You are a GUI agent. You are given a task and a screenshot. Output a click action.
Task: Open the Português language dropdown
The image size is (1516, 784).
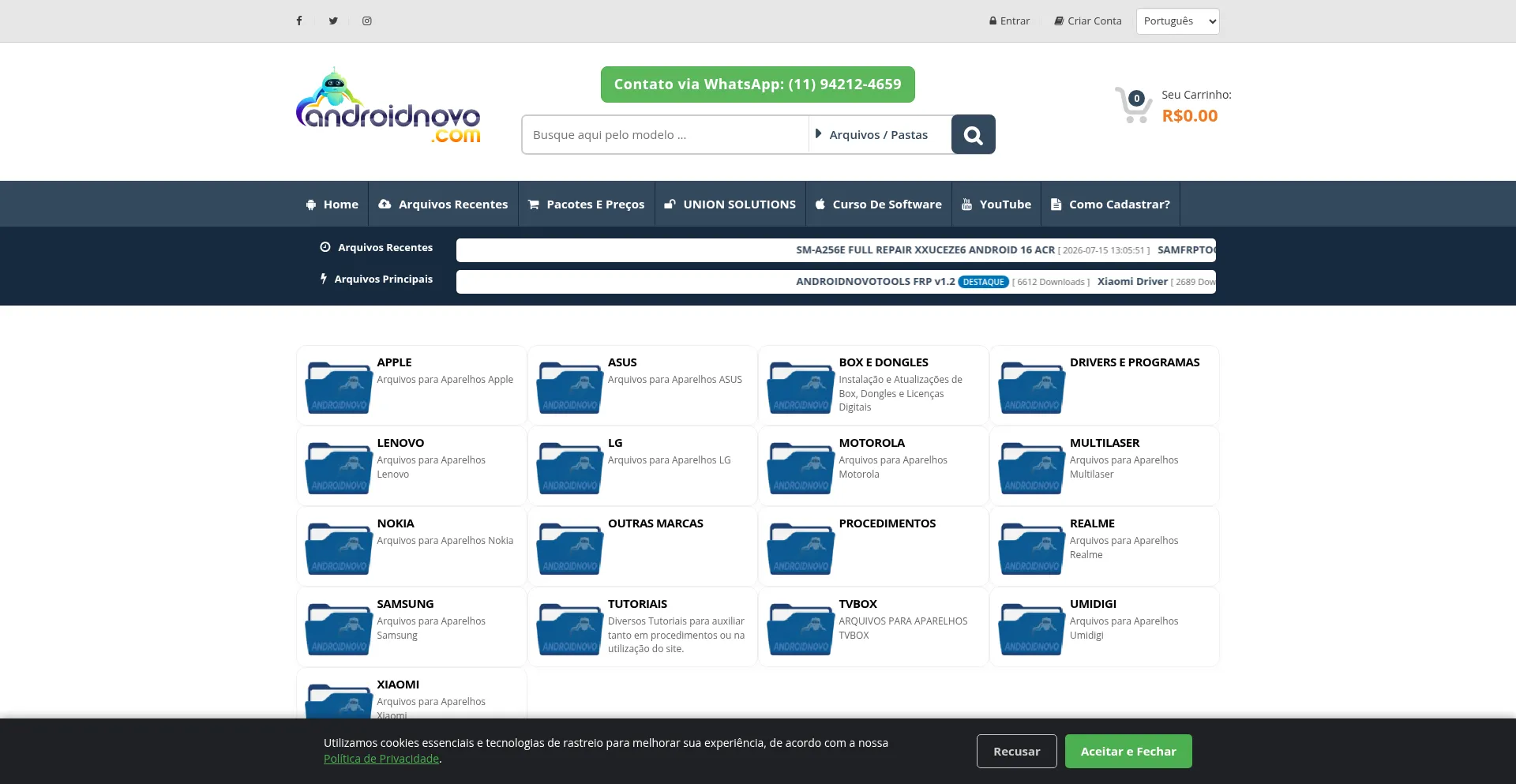pyautogui.click(x=1177, y=21)
